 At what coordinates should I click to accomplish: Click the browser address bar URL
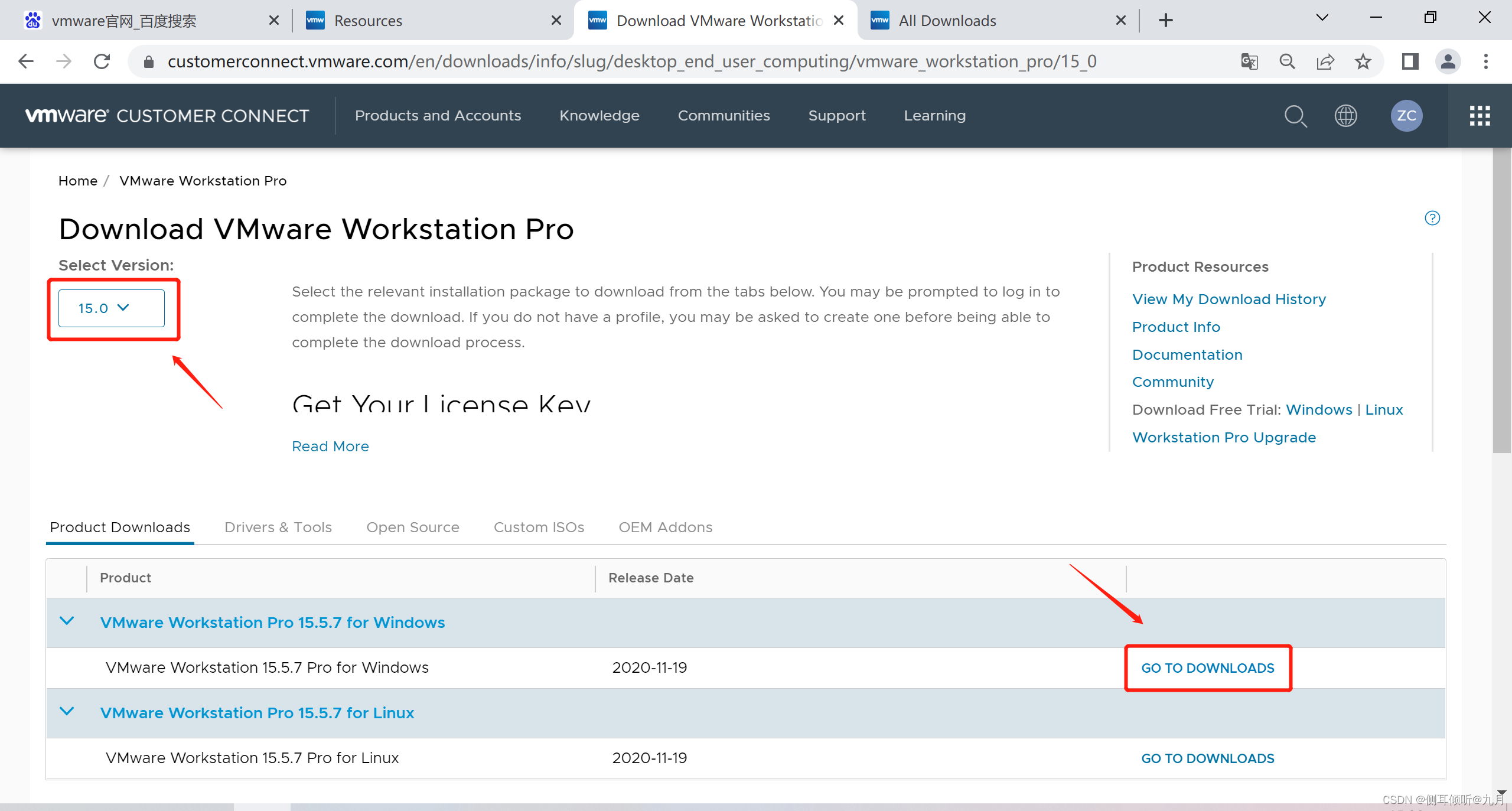(x=632, y=61)
